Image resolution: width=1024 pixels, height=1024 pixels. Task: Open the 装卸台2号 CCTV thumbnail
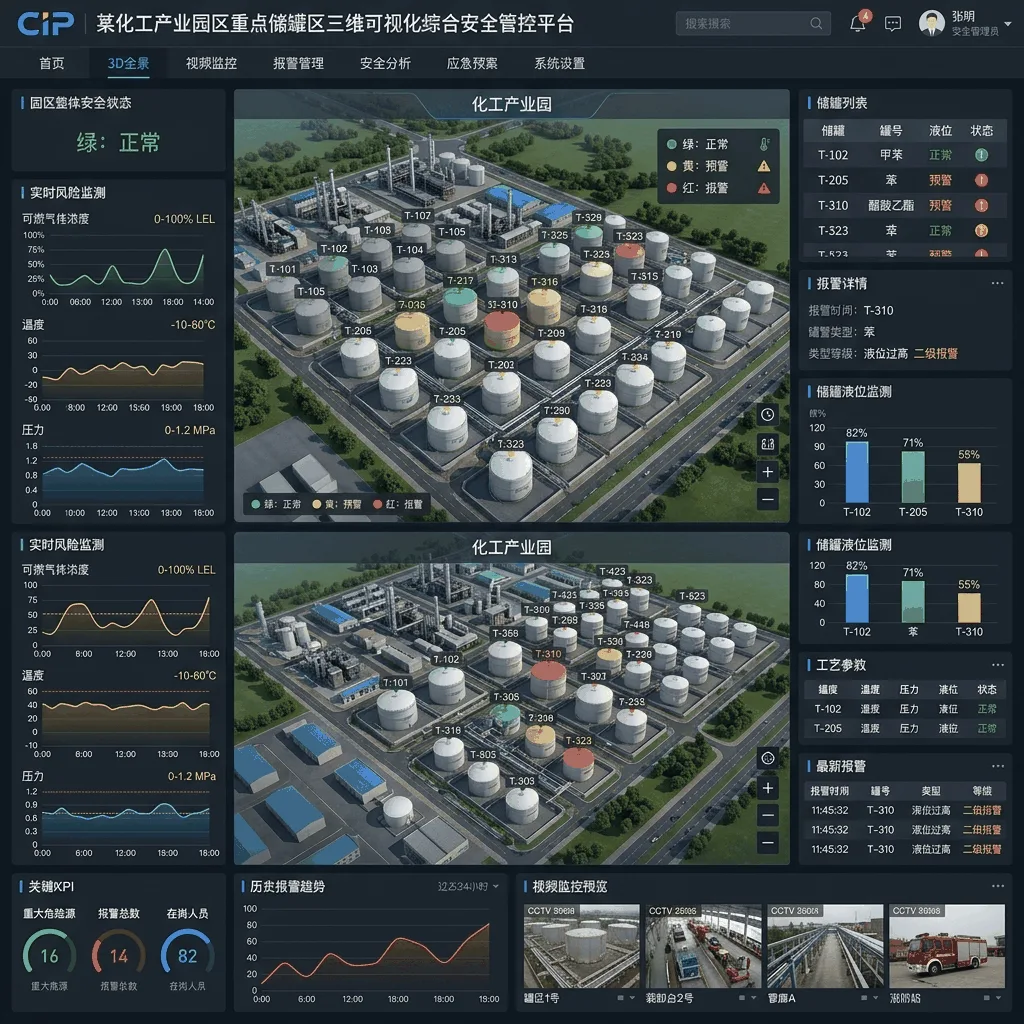[703, 946]
